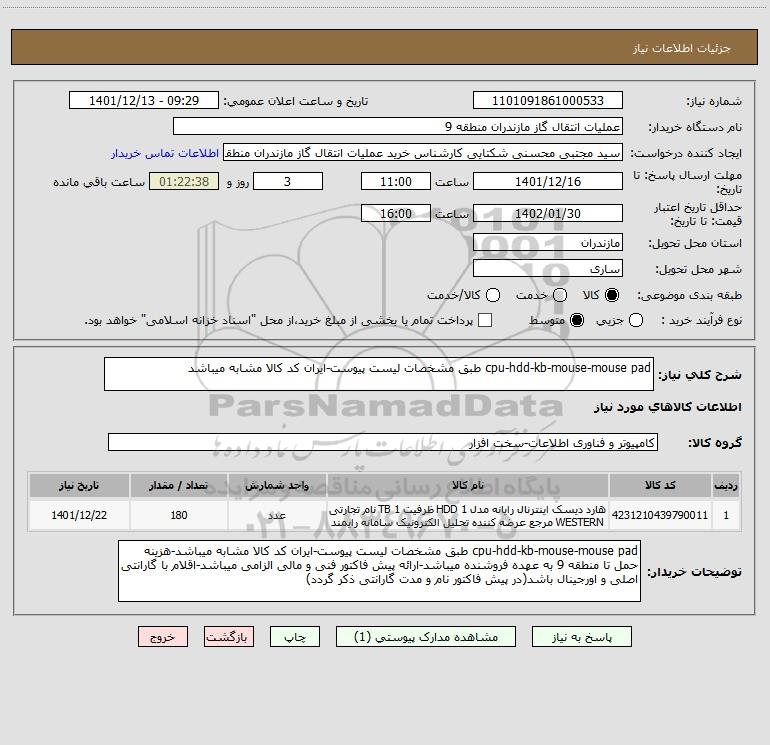Click the remaining days field showing 3
The height and width of the screenshot is (745, 770).
tap(288, 181)
